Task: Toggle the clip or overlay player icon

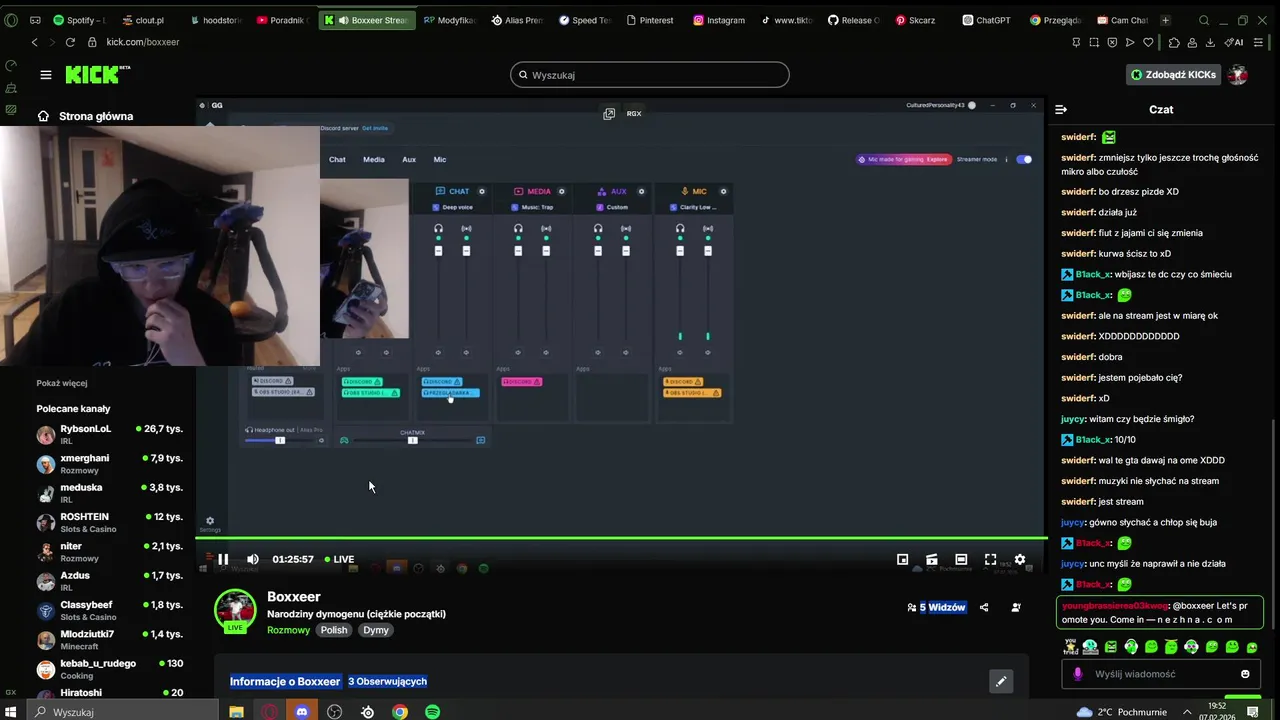Action: click(x=931, y=560)
